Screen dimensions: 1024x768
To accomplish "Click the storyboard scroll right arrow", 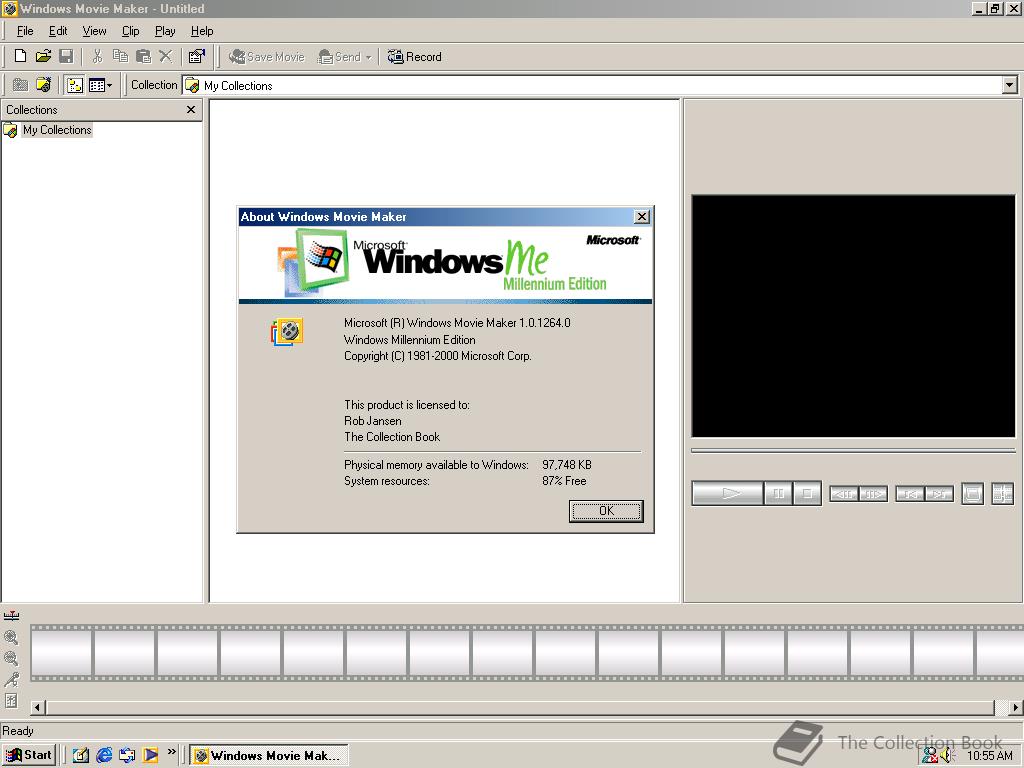I will pyautogui.click(x=1016, y=707).
